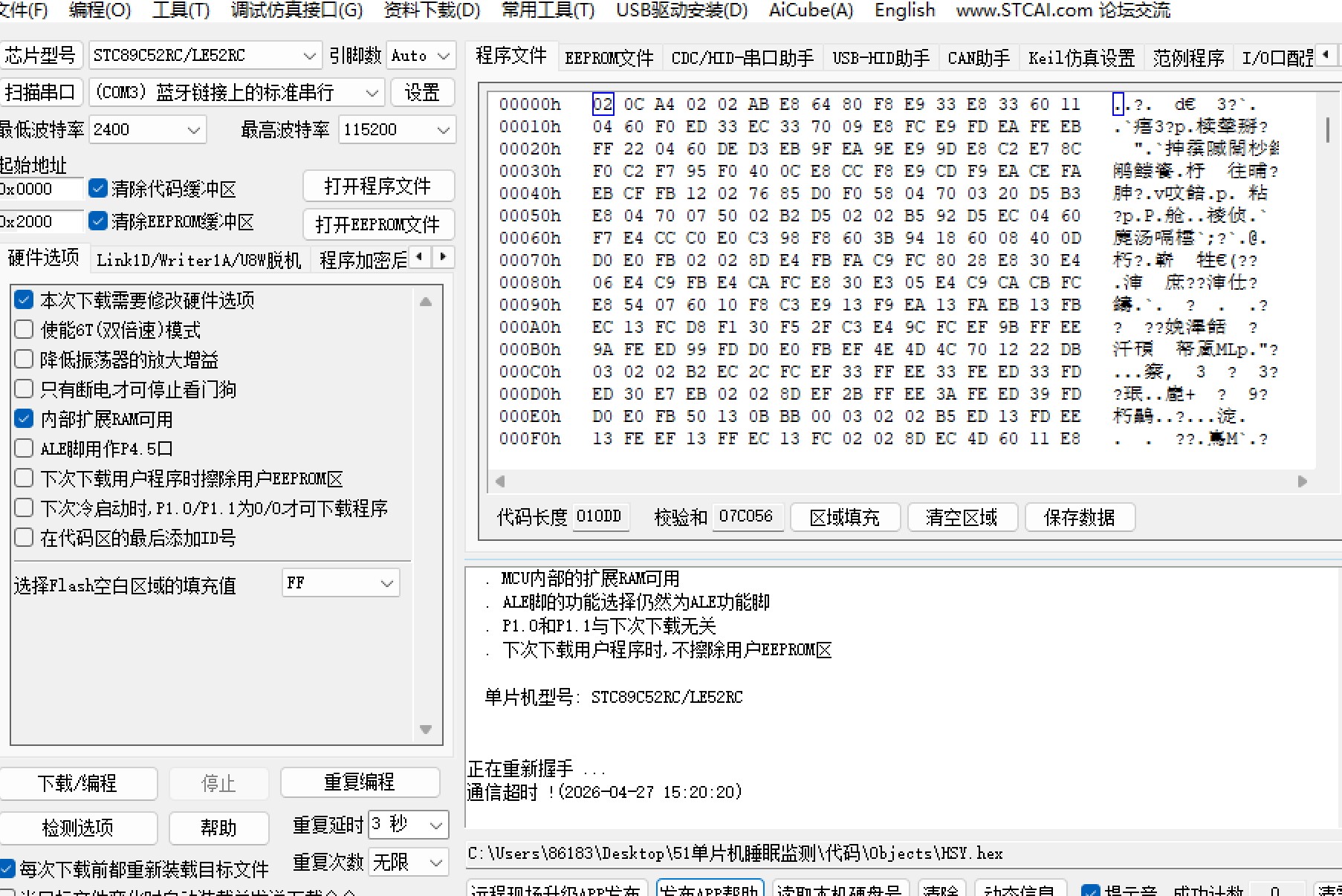Open Flash空白区域填充值 FF dropdown
This screenshot has height=896, width=1342.
(340, 582)
